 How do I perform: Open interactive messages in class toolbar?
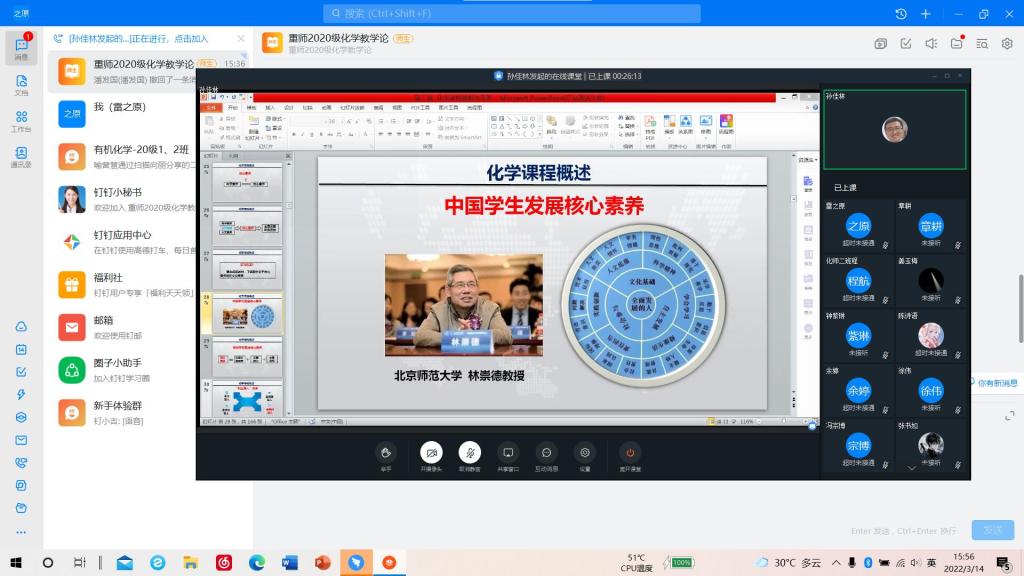(x=546, y=454)
